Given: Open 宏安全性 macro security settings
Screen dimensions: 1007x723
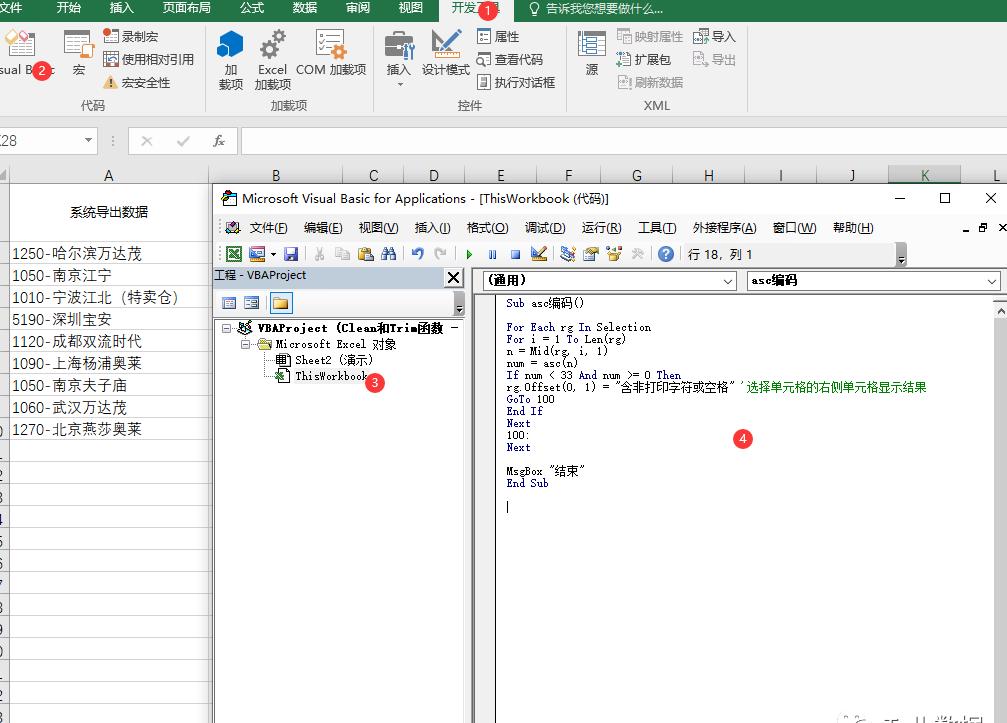Looking at the screenshot, I should [137, 83].
